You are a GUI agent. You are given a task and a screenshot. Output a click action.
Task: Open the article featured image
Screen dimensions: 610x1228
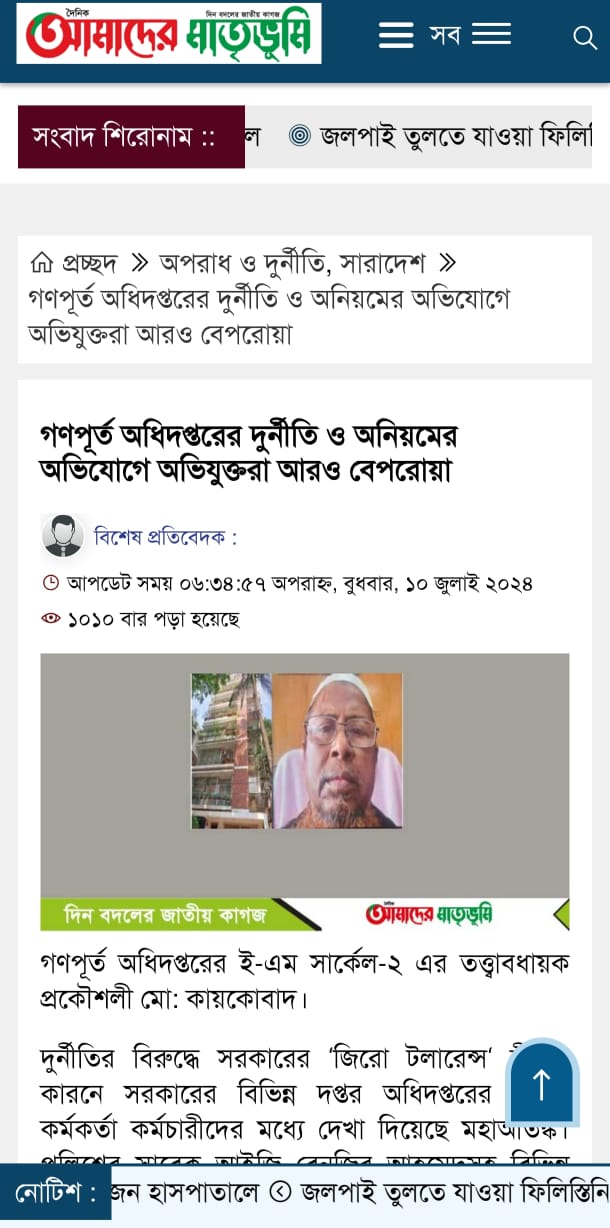click(305, 792)
